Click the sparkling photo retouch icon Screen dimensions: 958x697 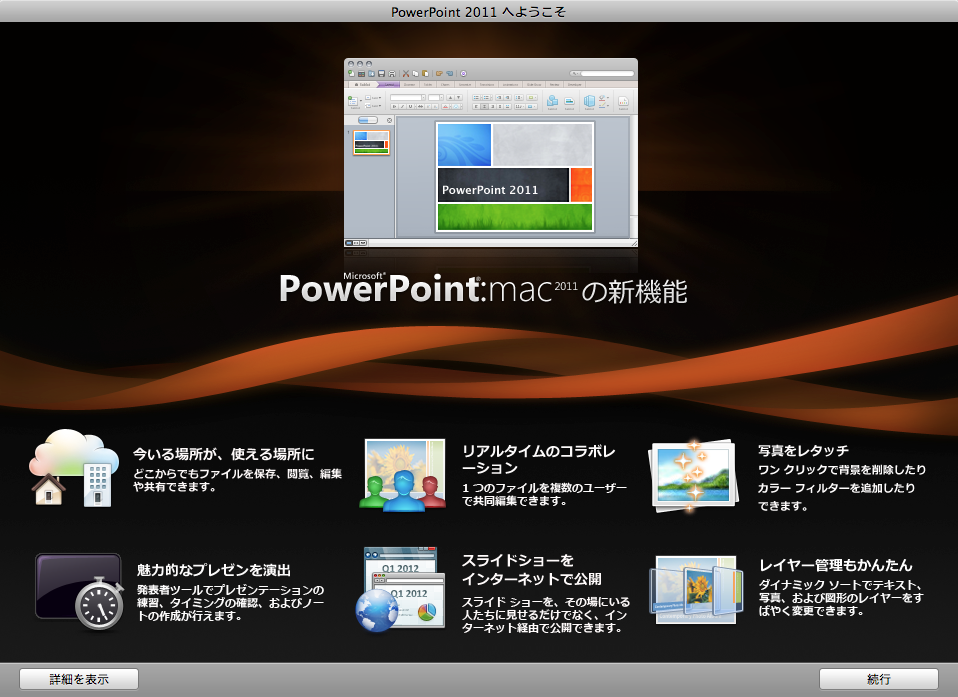[x=693, y=476]
